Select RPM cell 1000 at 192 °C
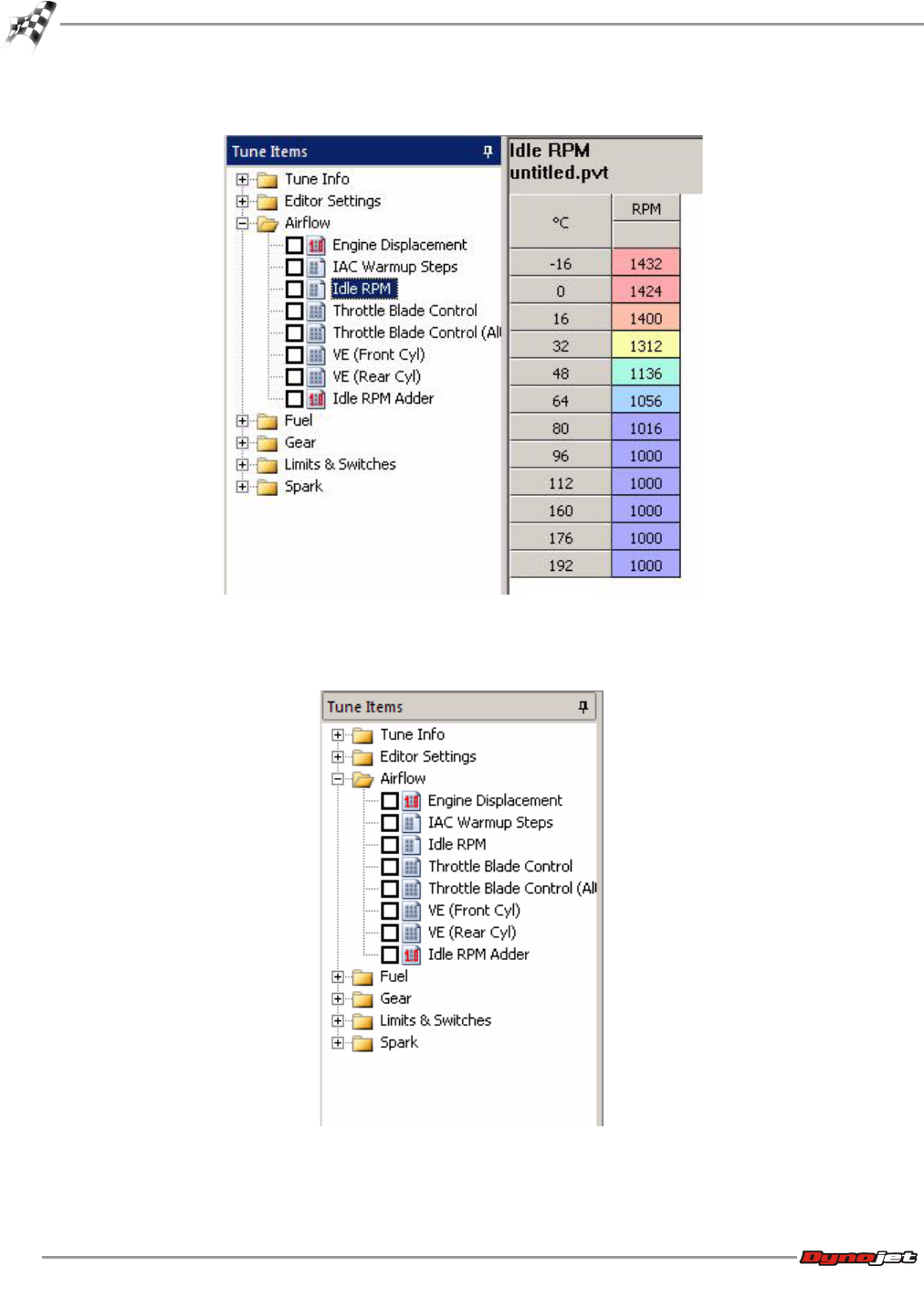The height and width of the screenshot is (1308, 924). [646, 565]
